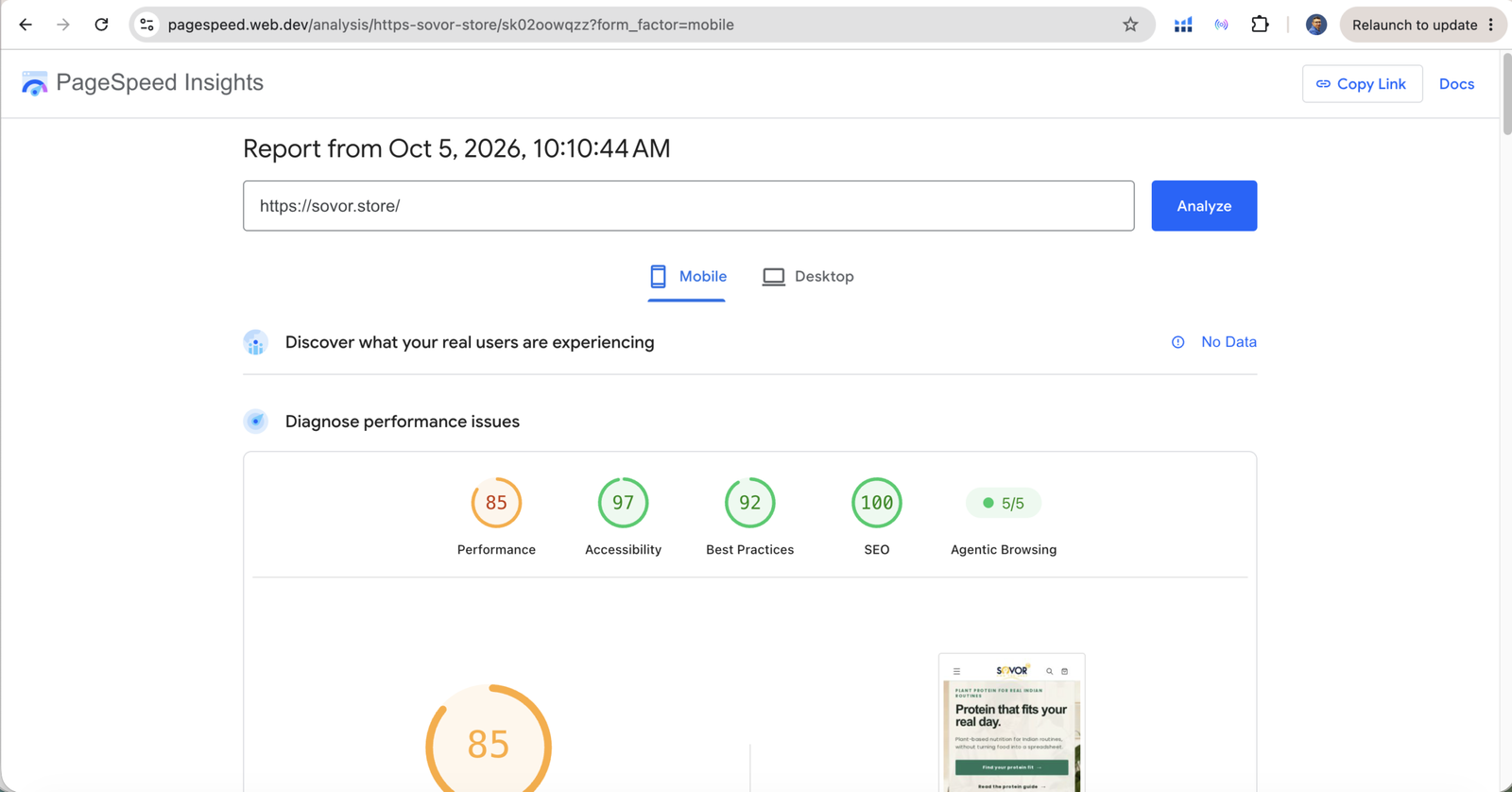The image size is (1512, 792).
Task: Click the blue Analyze button
Action: point(1204,206)
